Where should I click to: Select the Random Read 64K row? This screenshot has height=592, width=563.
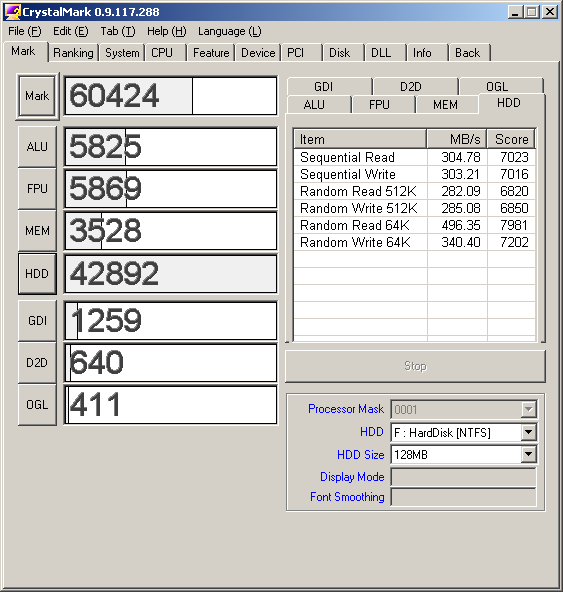(x=415, y=225)
